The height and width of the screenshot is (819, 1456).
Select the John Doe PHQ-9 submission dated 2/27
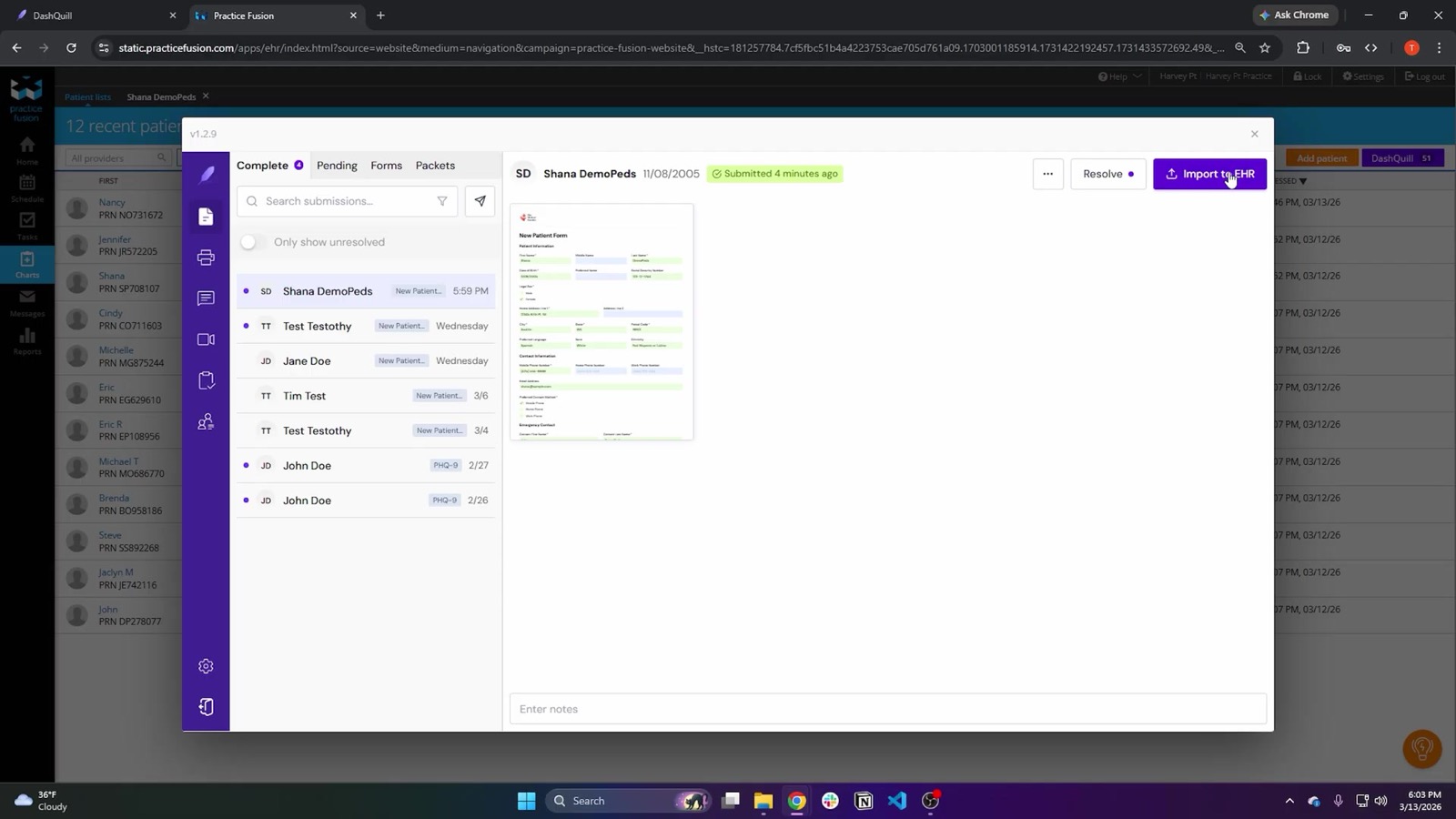[x=366, y=466]
